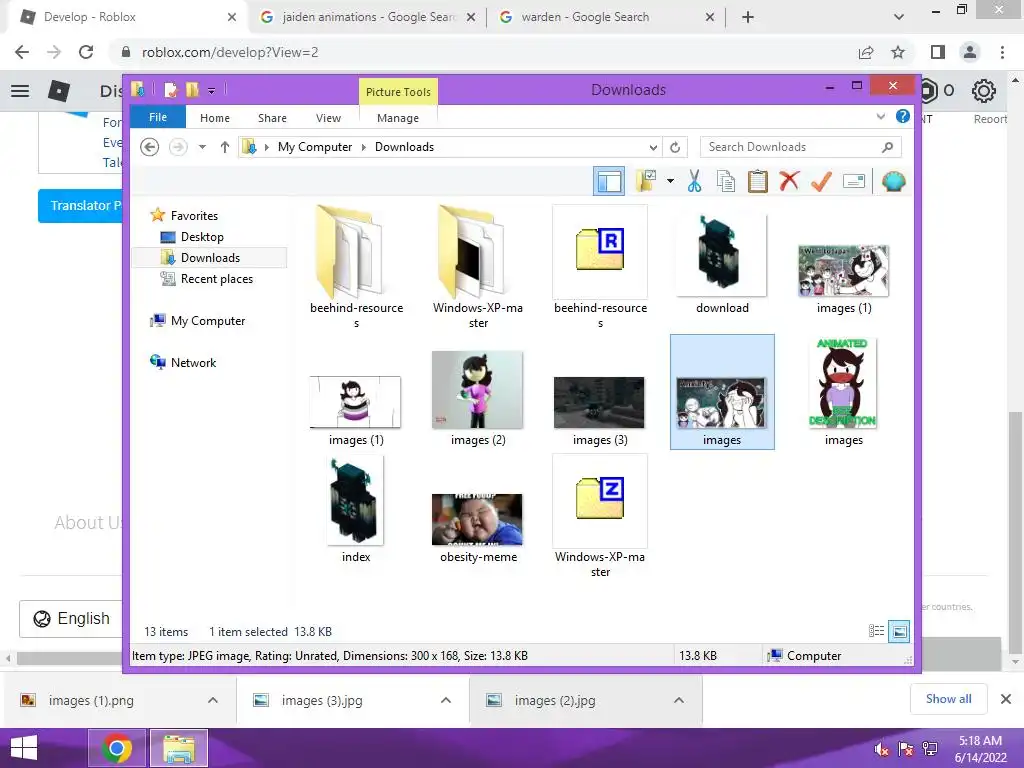Refresh the Downloads folder view

pyautogui.click(x=675, y=148)
